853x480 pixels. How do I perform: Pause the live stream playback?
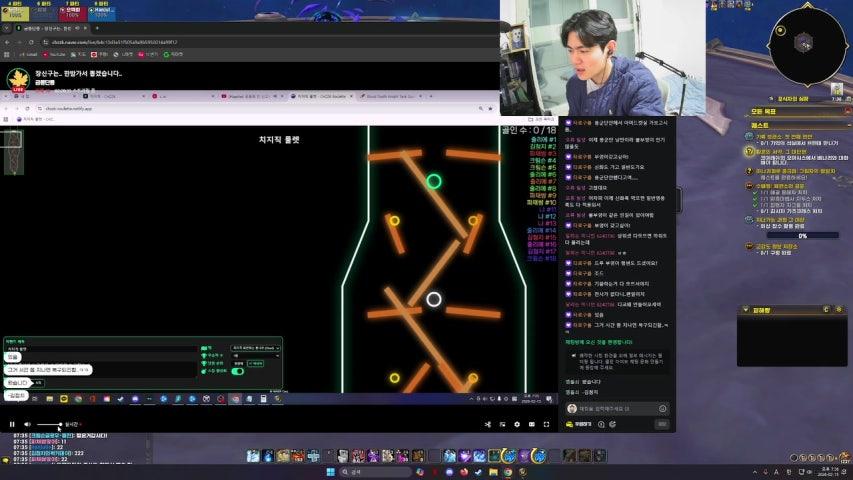tap(12, 424)
